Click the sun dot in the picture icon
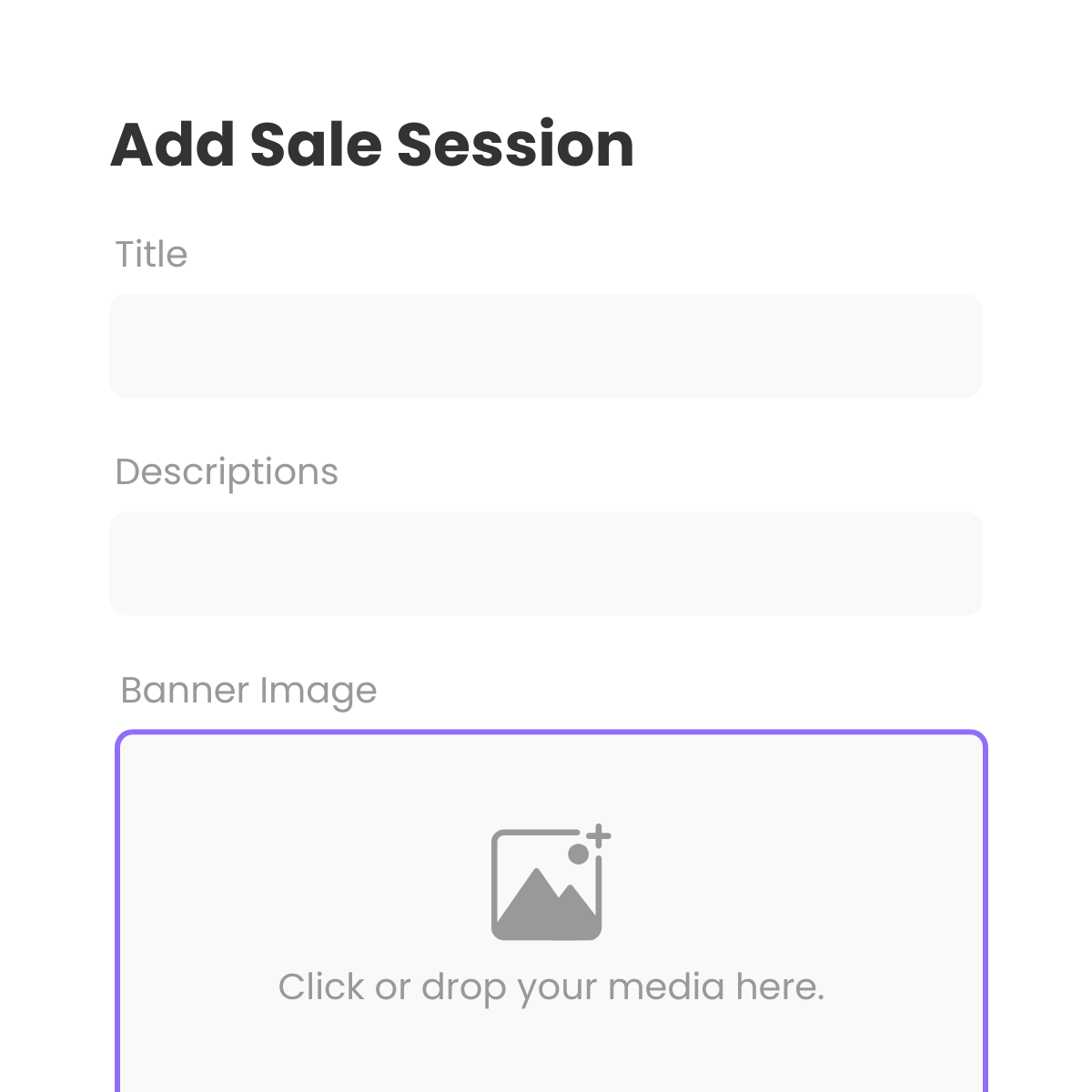1092x1092 pixels. 578,854
